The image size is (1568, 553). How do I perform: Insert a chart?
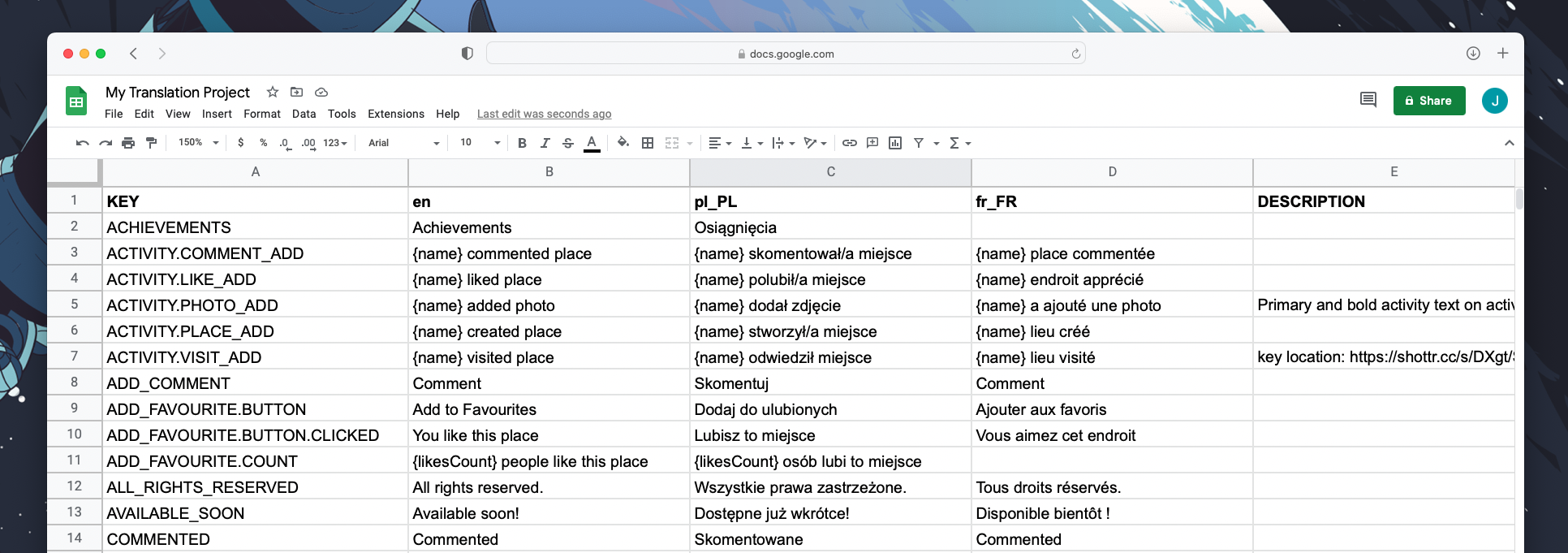coord(895,143)
